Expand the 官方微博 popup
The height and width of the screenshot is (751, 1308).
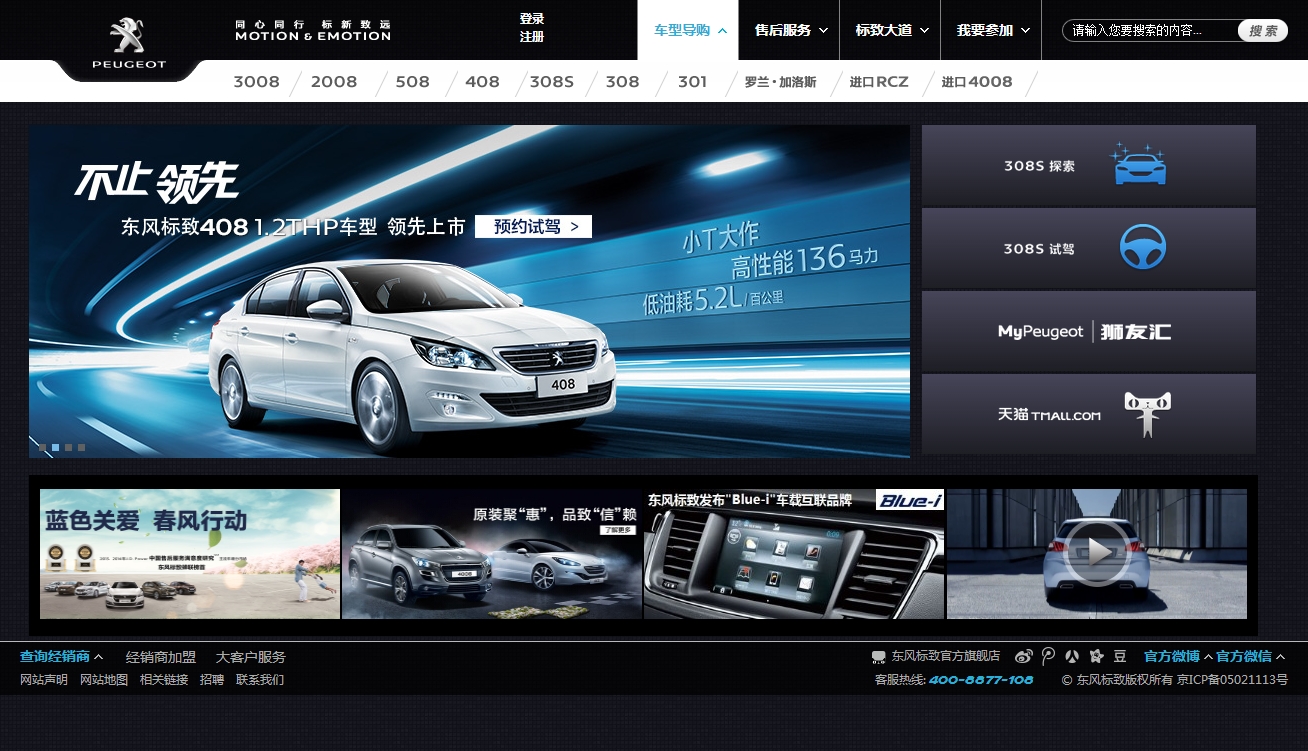[1178, 656]
